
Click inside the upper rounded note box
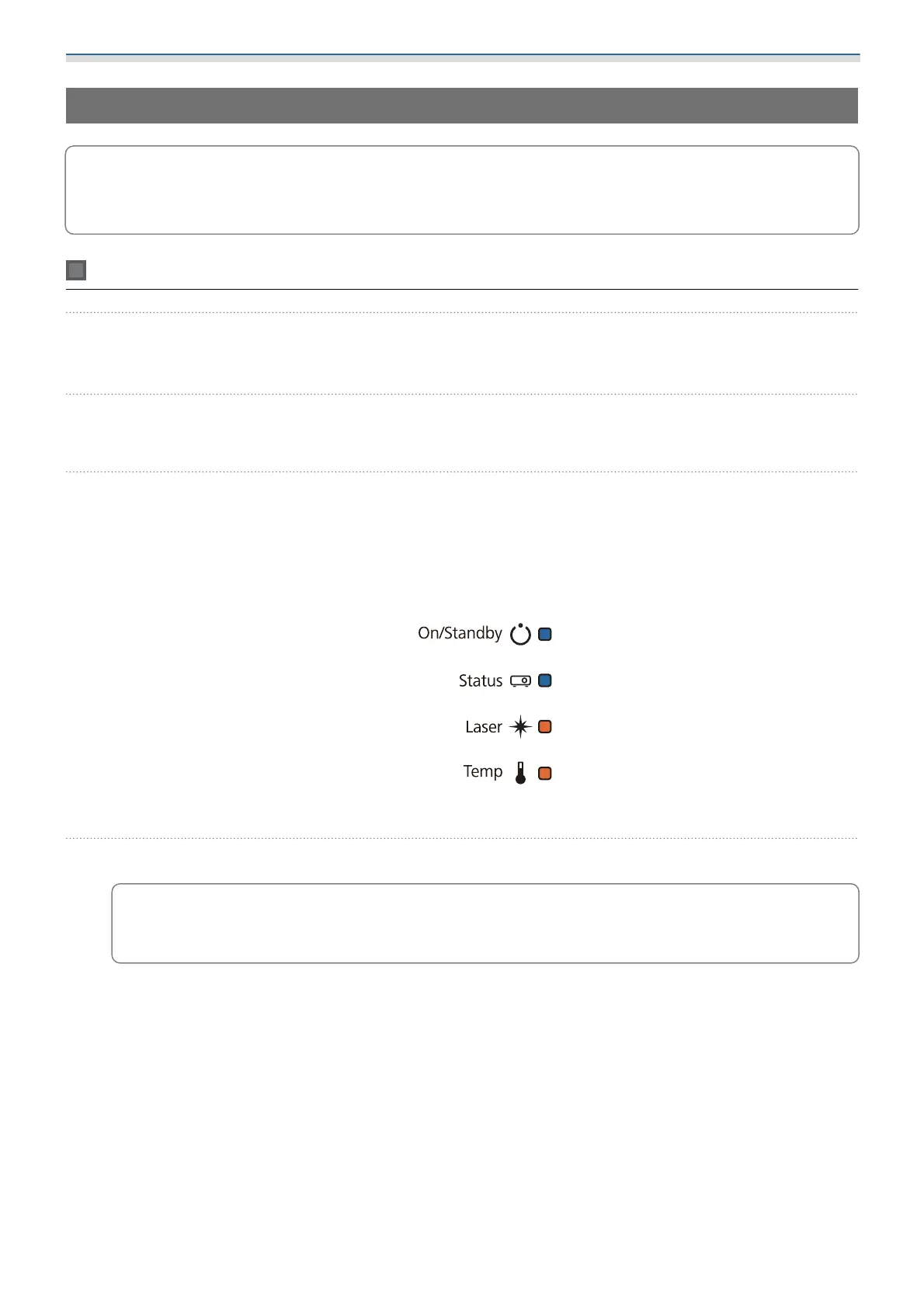pyautogui.click(x=462, y=190)
